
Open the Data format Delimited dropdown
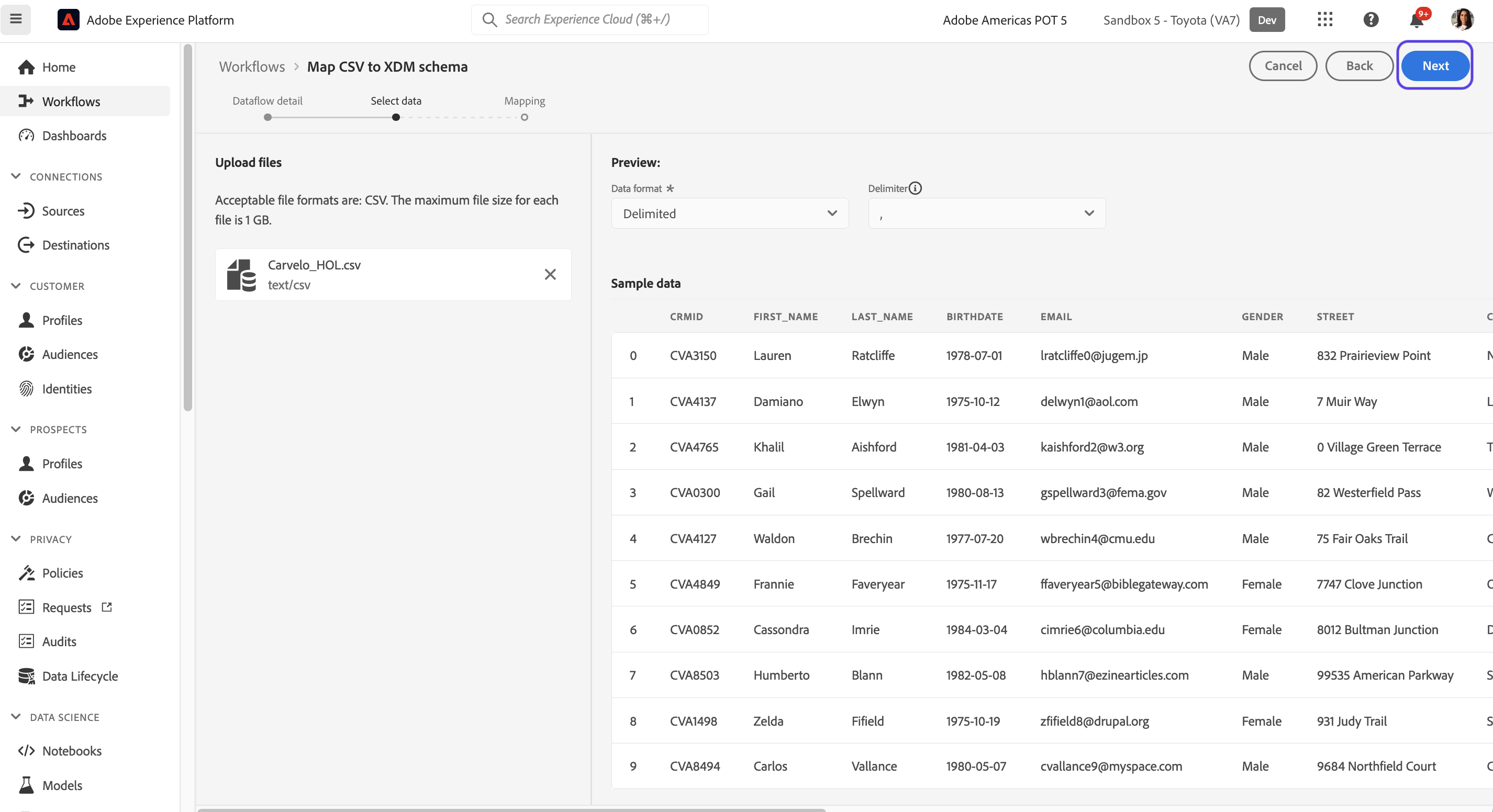pos(730,213)
